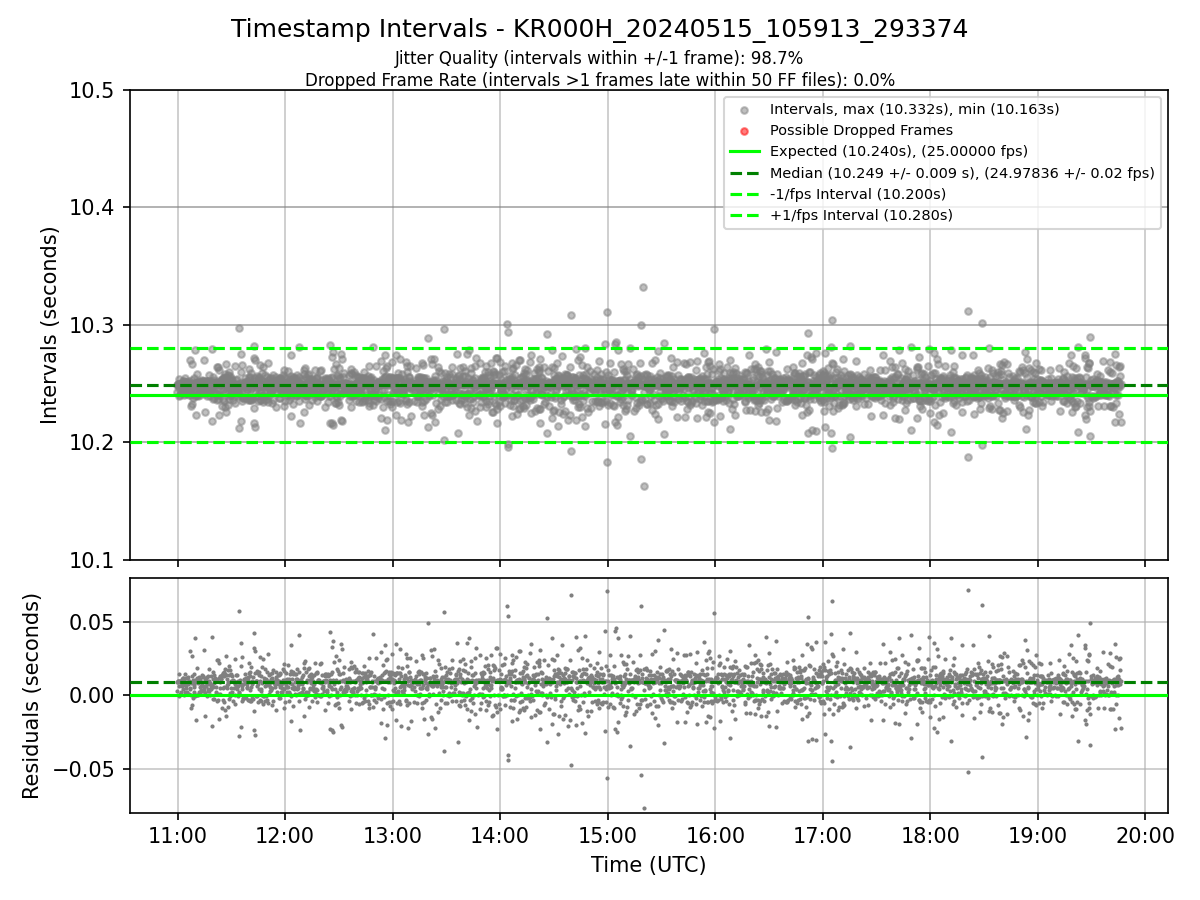Image resolution: width=1200 pixels, height=900 pixels.
Task: Click the 'Intervals (seconds)' y-axis label
Action: coord(50,325)
